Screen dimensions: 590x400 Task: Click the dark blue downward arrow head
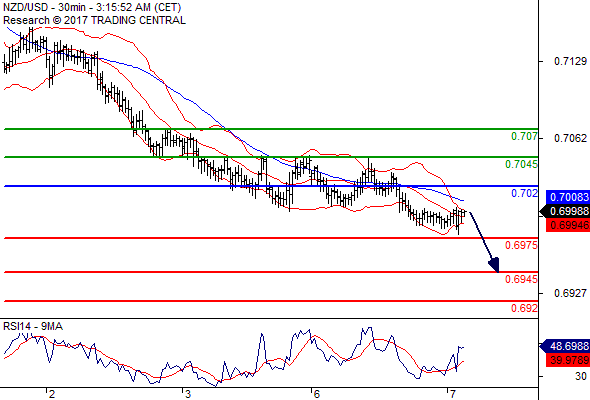tap(494, 265)
